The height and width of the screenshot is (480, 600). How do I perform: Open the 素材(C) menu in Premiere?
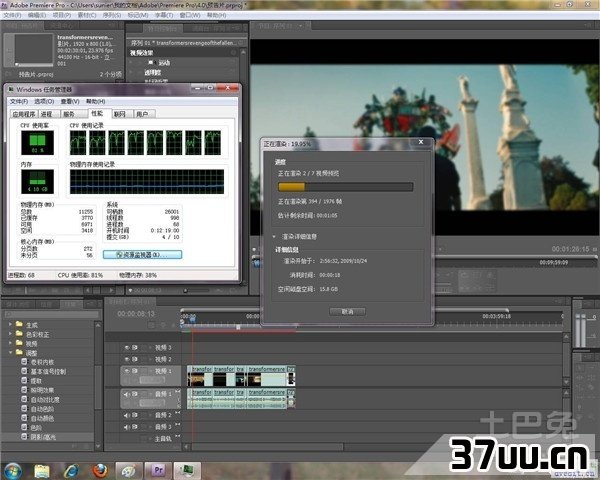[87, 15]
